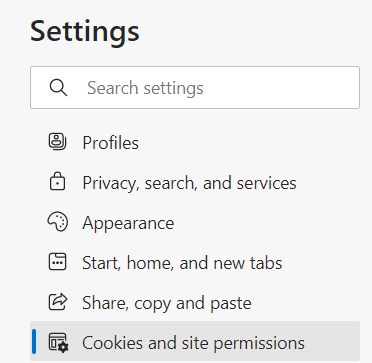Click the padlock icon for Privacy settings
The height and width of the screenshot is (363, 372).
58,182
